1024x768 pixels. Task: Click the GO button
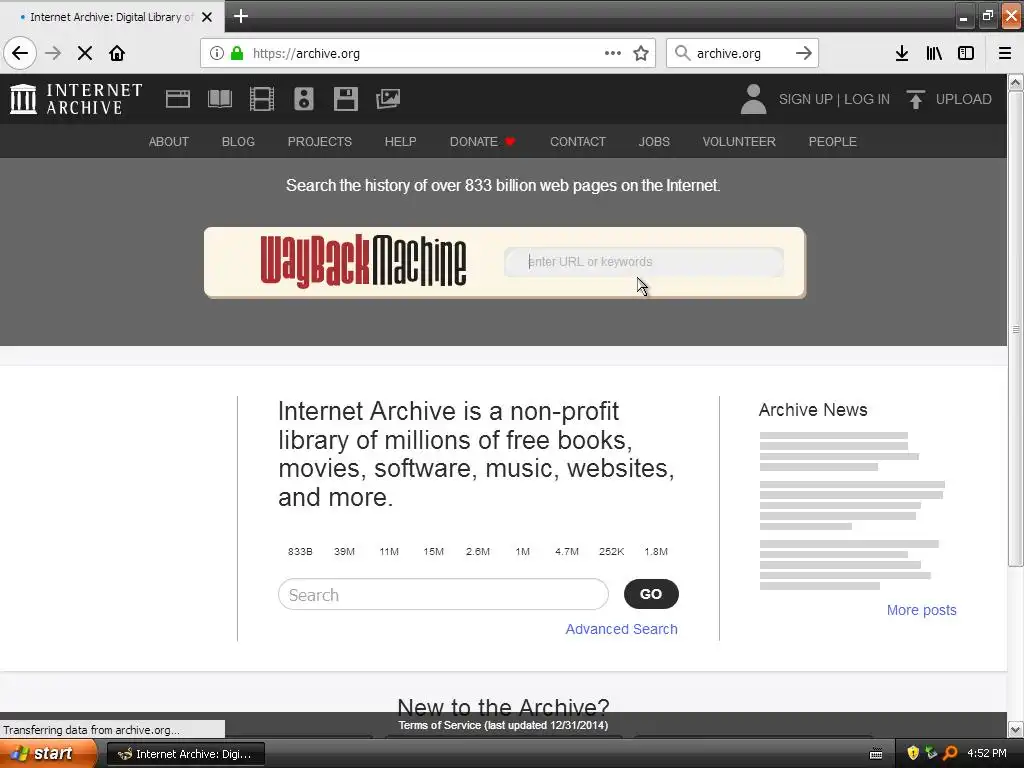pos(651,594)
